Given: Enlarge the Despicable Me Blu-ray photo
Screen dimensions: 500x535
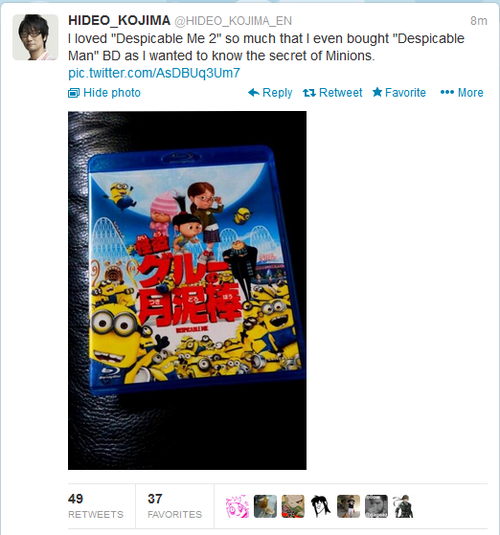Looking at the screenshot, I should click(187, 290).
